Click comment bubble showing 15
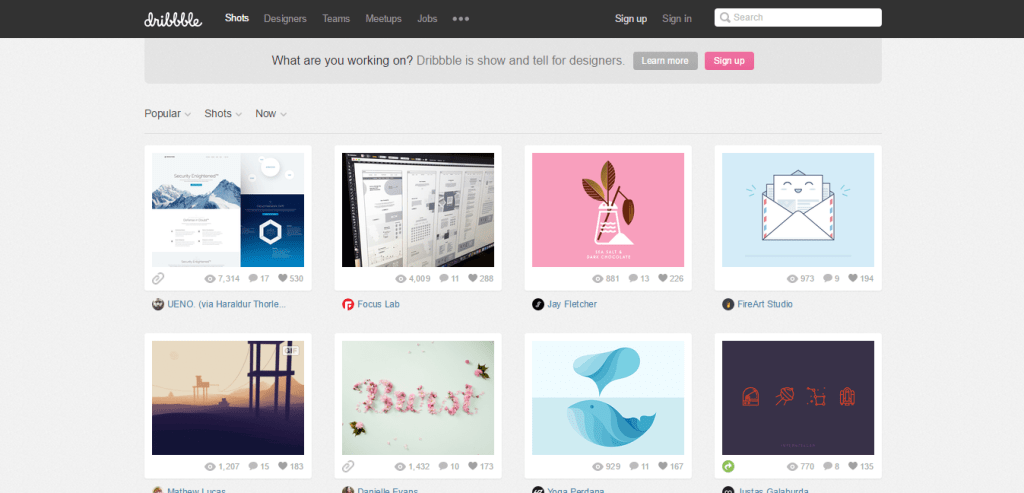 [254, 466]
